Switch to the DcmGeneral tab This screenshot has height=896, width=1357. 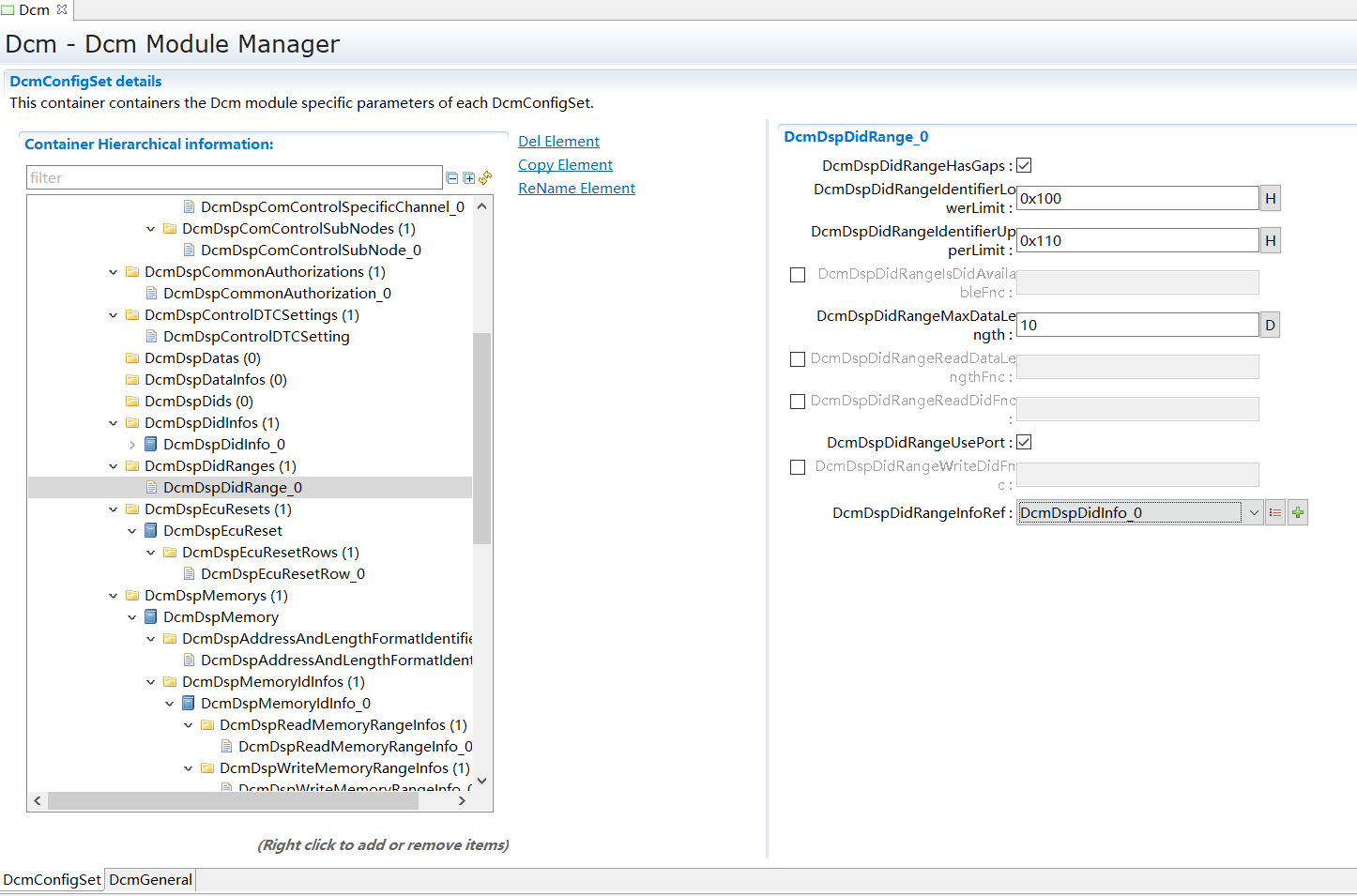[x=150, y=880]
